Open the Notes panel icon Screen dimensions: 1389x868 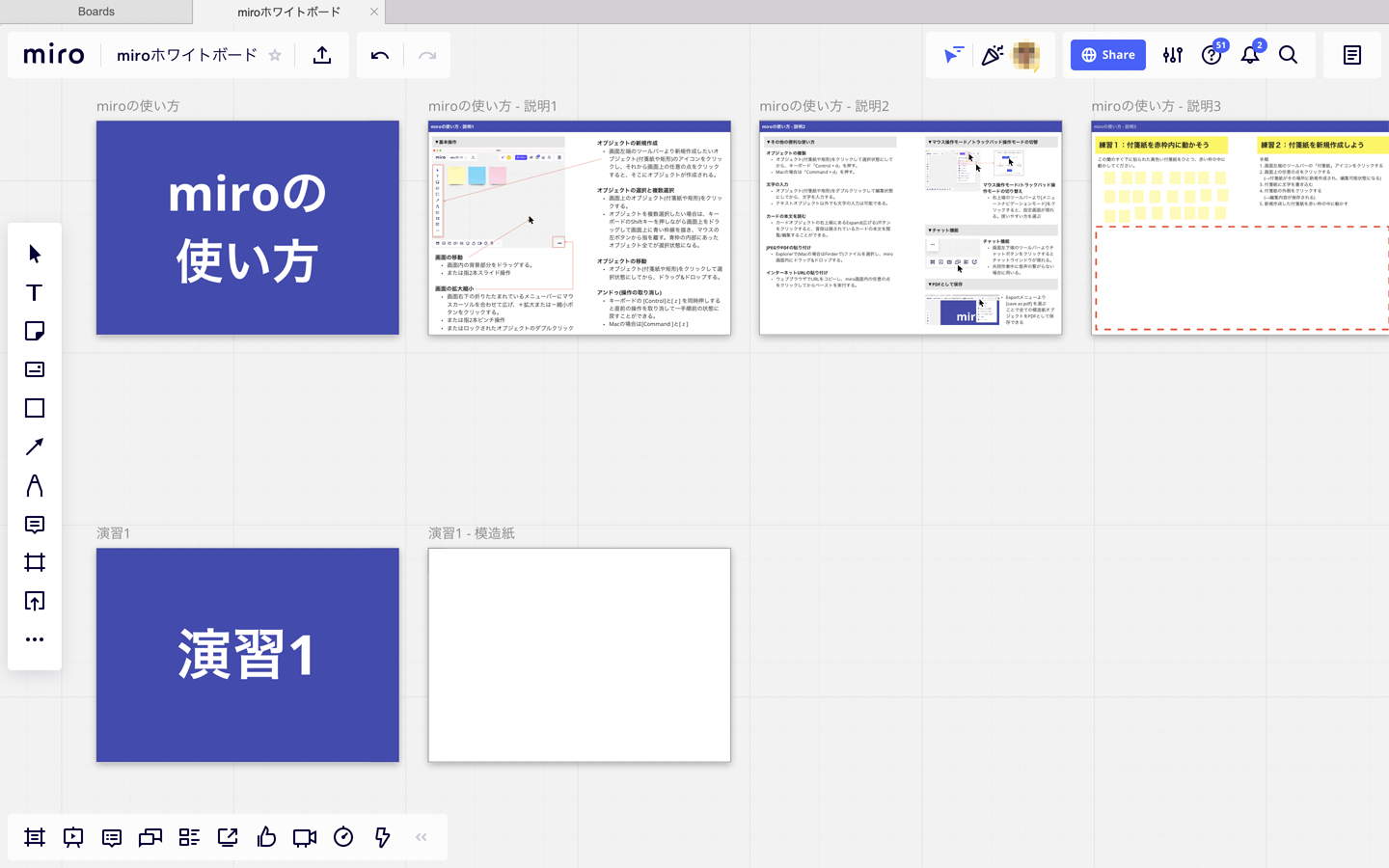pyautogui.click(x=1352, y=55)
